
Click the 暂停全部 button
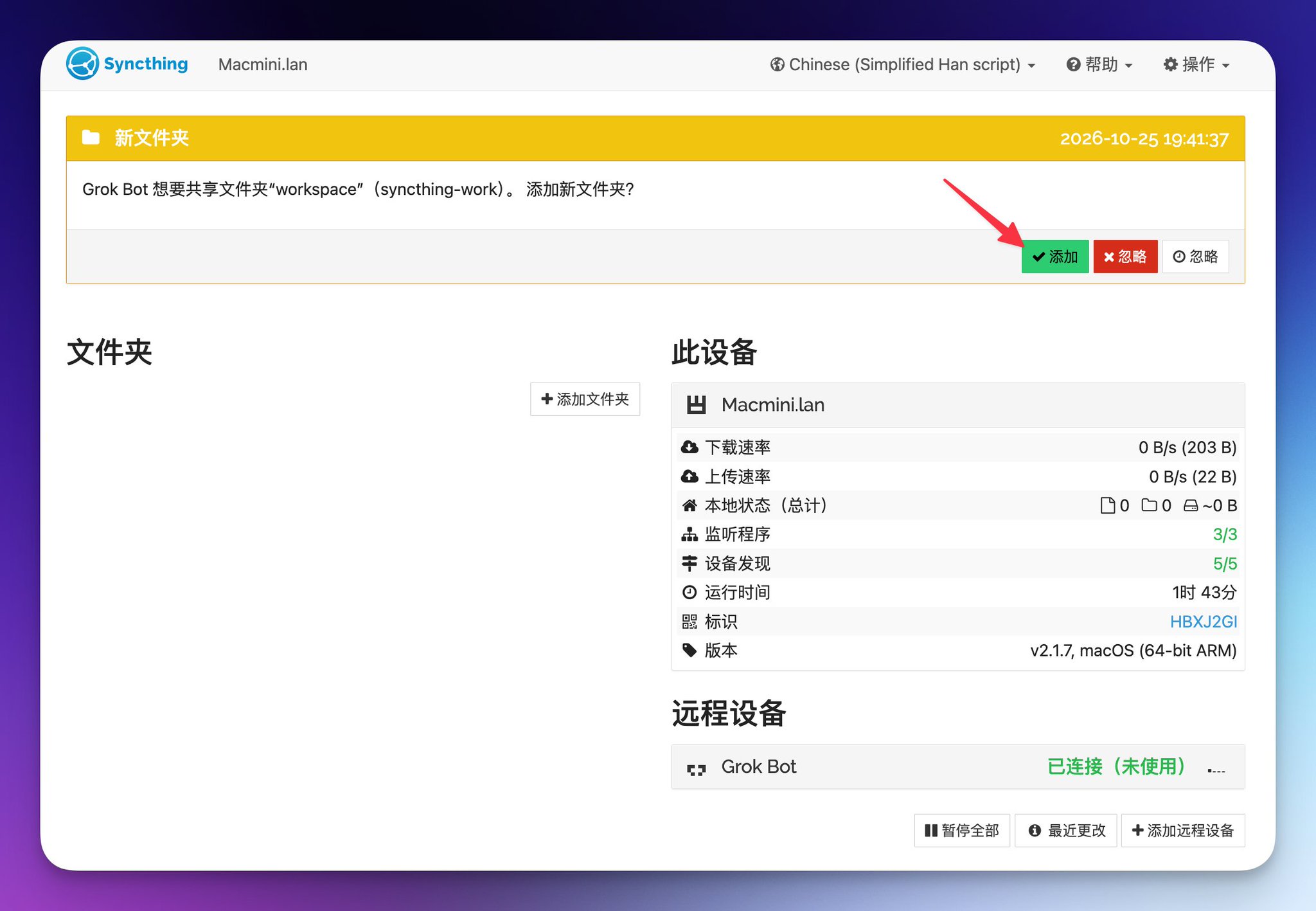[962, 831]
